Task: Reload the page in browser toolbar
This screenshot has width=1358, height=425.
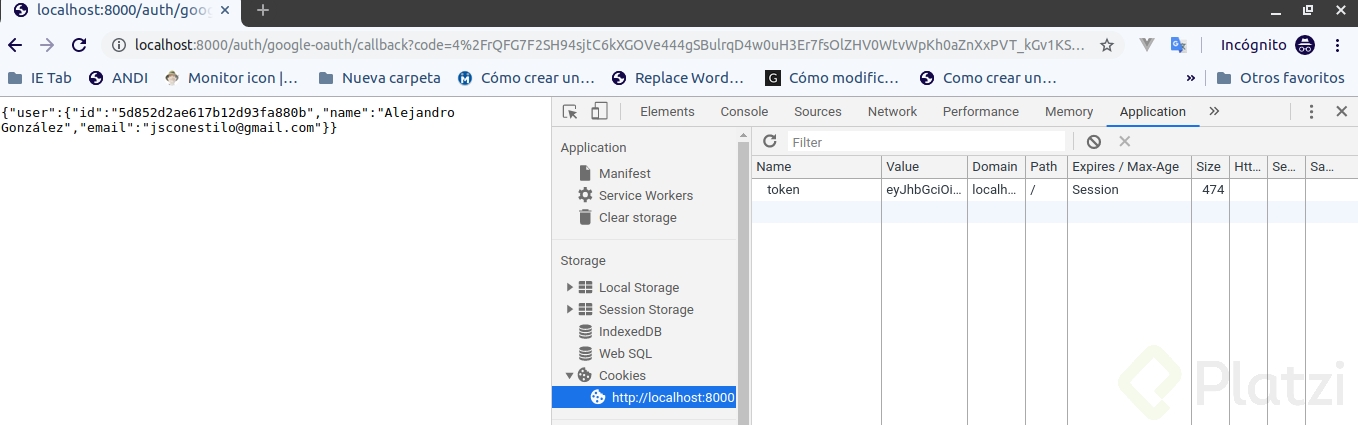Action: pyautogui.click(x=79, y=45)
